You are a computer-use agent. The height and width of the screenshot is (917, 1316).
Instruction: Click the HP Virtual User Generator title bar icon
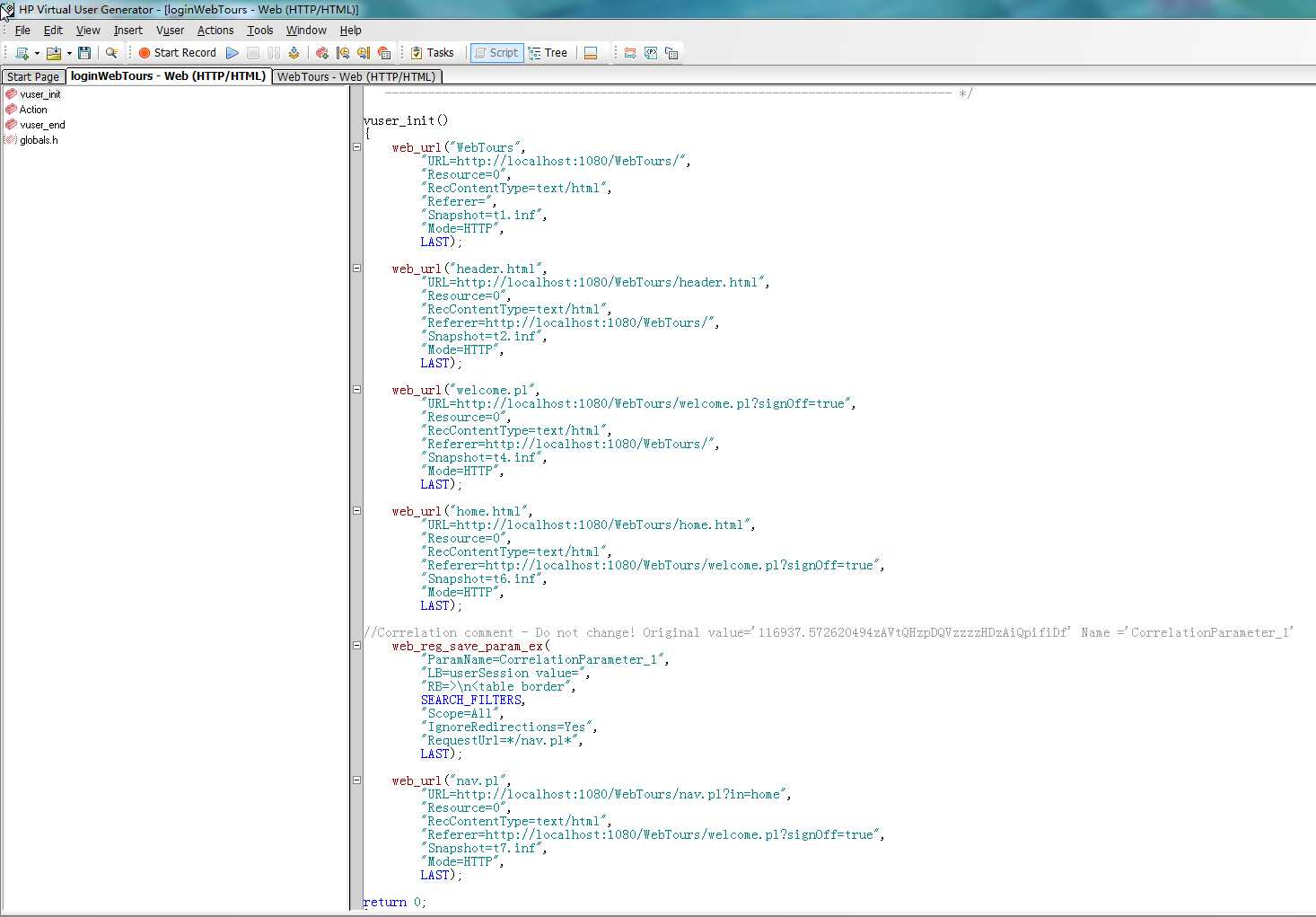point(8,10)
